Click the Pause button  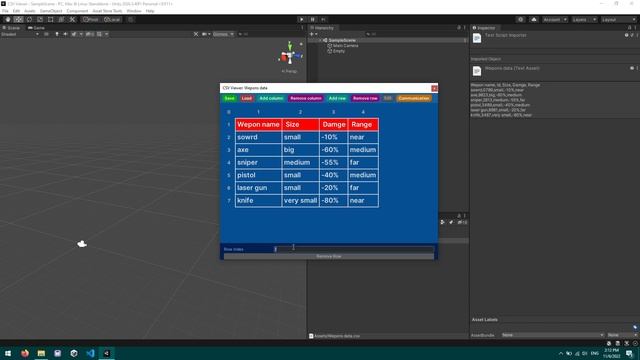[313, 20]
